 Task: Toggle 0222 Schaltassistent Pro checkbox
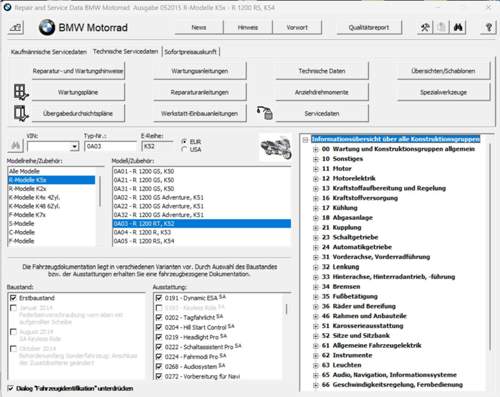[159, 347]
